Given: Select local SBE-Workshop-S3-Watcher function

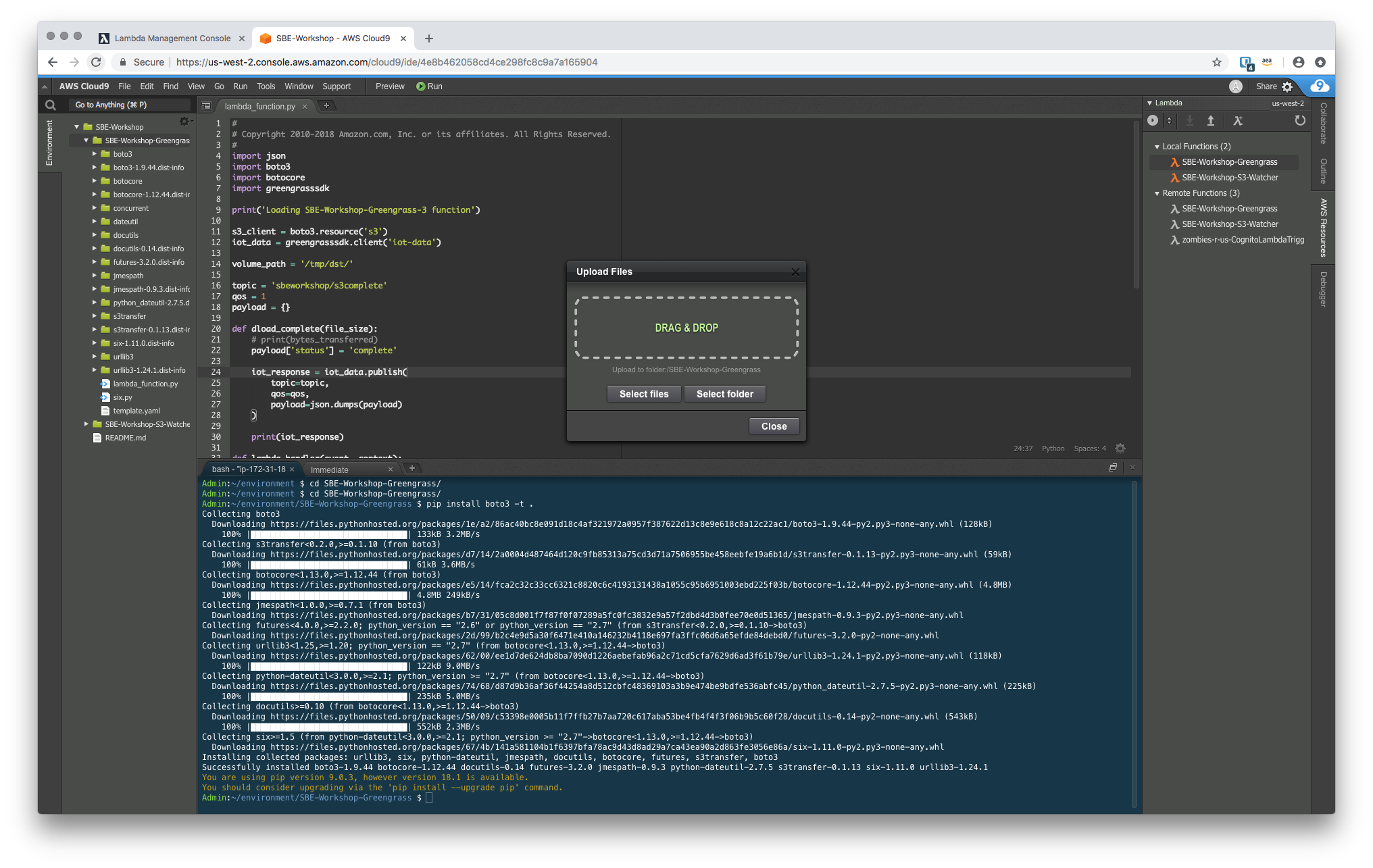Looking at the screenshot, I should click(1229, 178).
